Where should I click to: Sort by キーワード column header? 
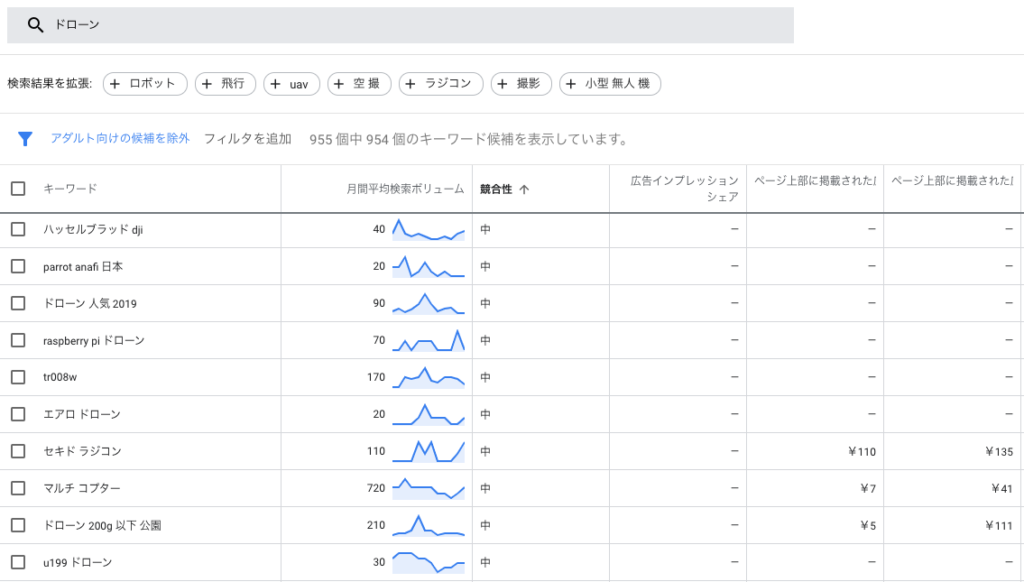click(70, 189)
